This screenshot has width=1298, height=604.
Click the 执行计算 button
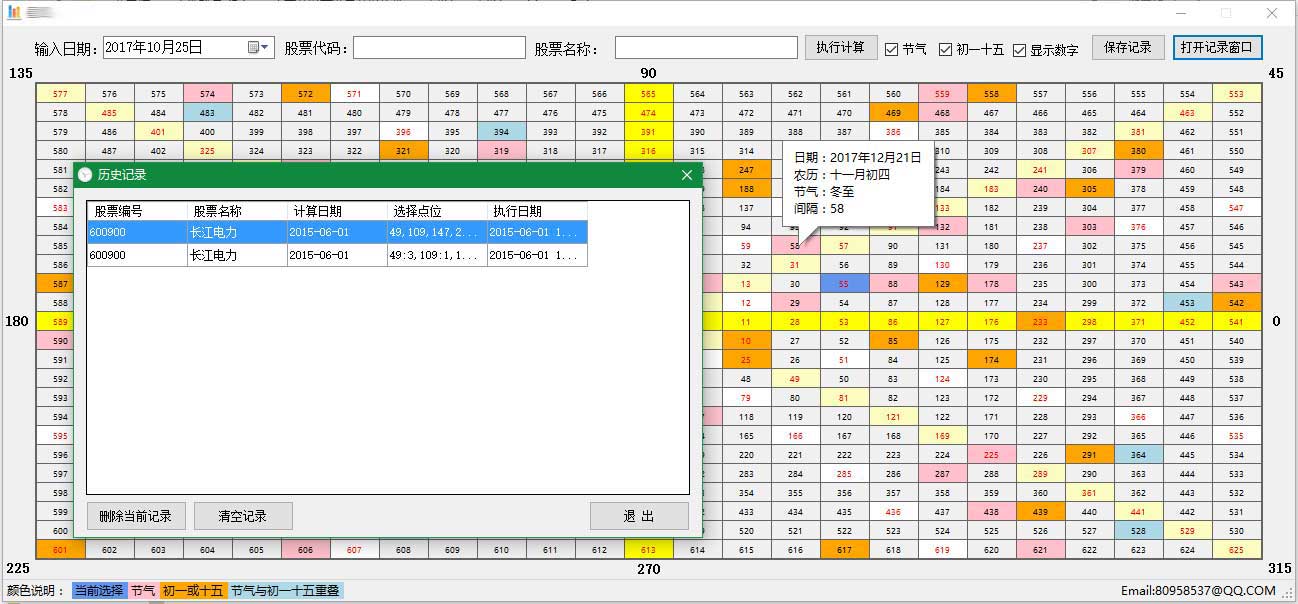(x=841, y=47)
